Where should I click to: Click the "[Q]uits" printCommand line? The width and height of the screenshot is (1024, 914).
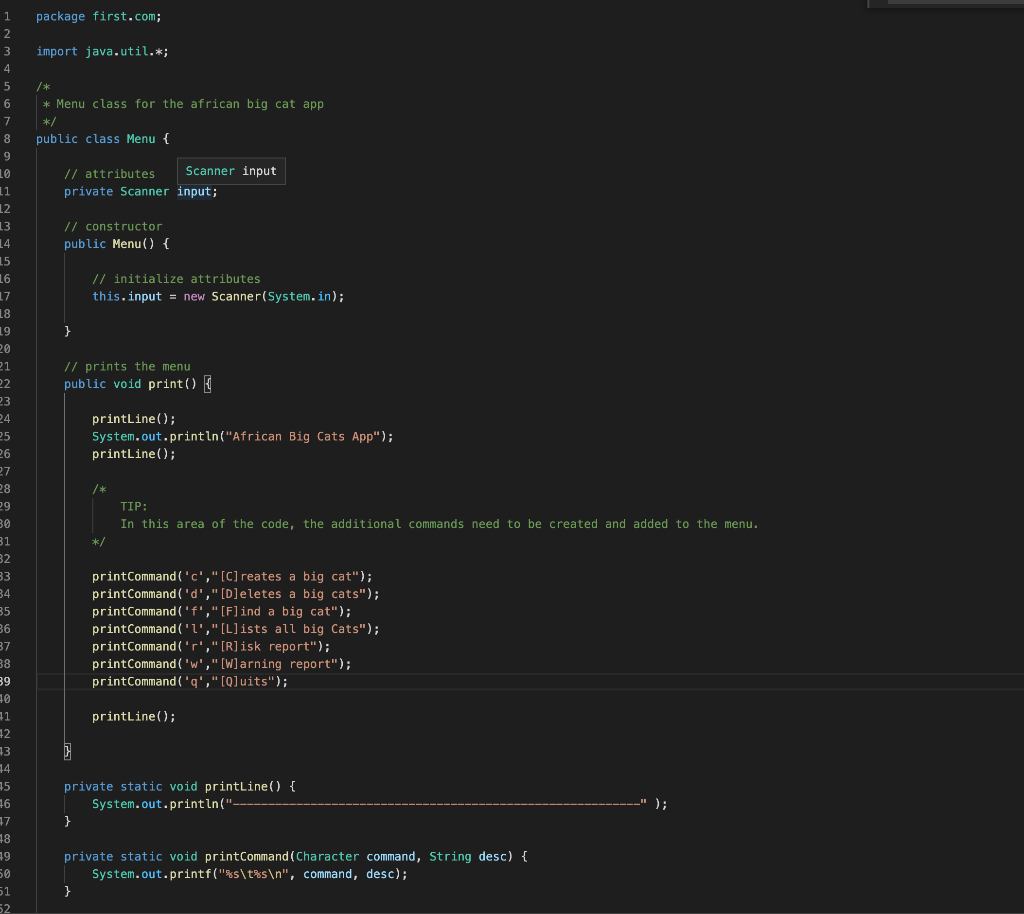click(x=190, y=682)
